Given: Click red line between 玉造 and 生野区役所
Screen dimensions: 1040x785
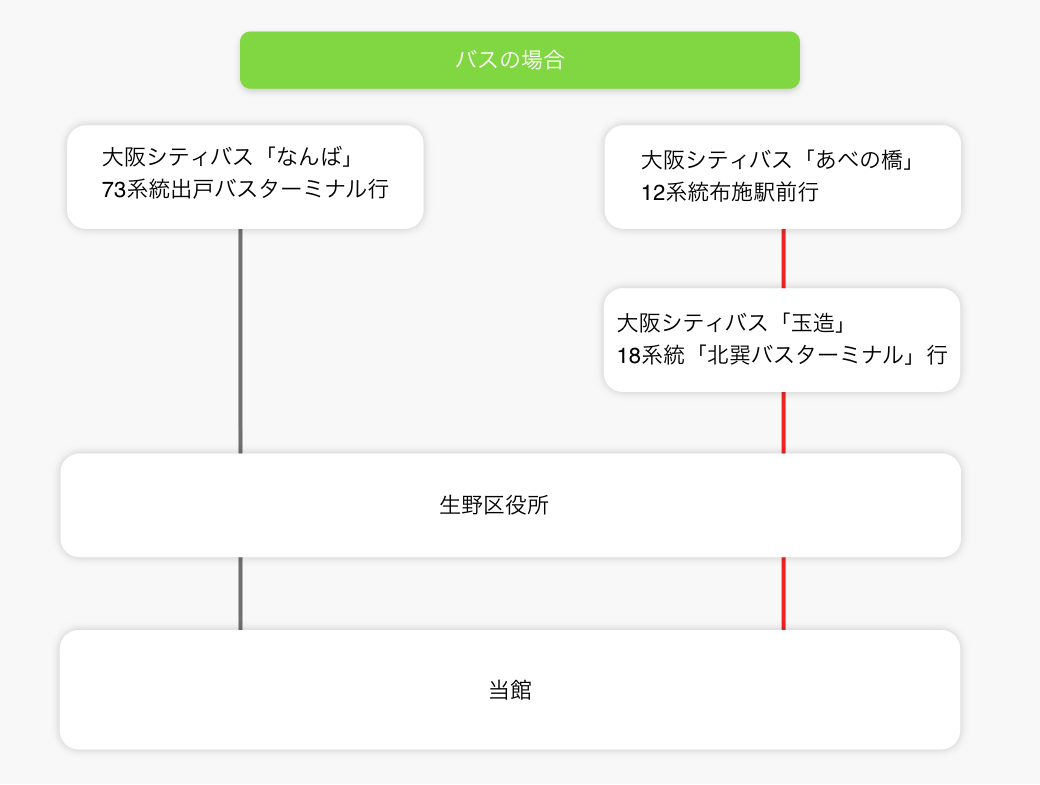Looking at the screenshot, I should (783, 422).
